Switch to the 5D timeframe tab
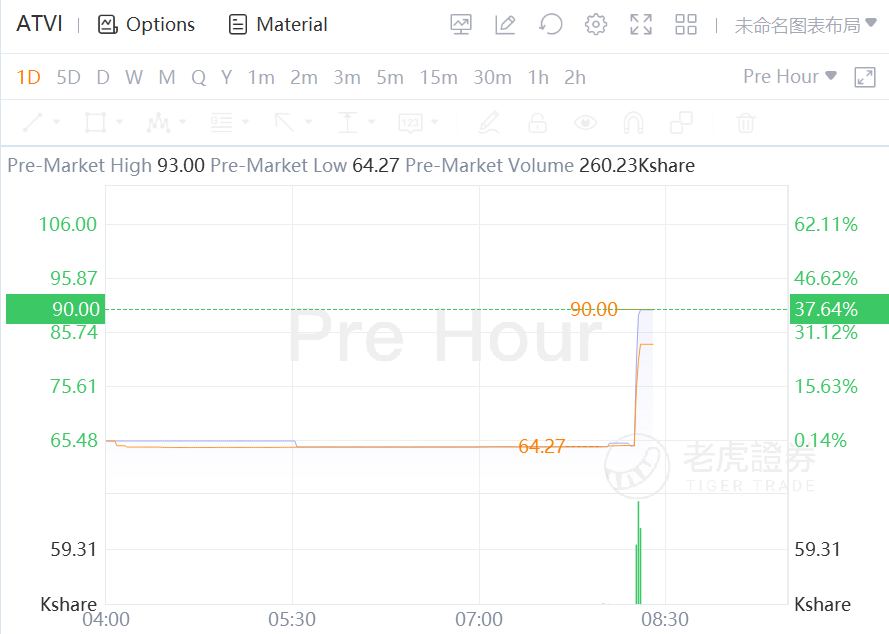889x634 pixels. click(x=68, y=77)
